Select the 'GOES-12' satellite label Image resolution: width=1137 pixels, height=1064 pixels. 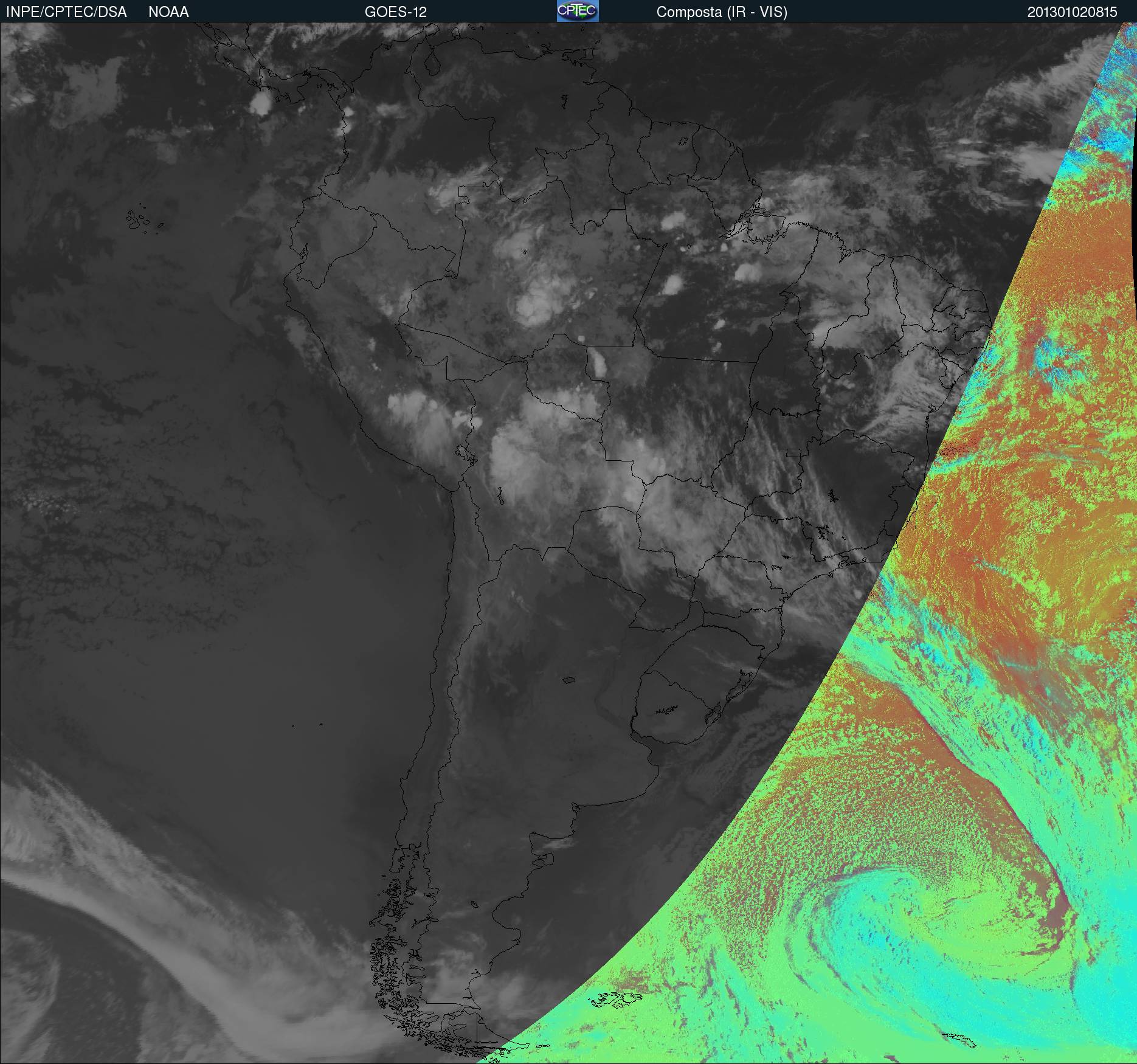pos(396,12)
